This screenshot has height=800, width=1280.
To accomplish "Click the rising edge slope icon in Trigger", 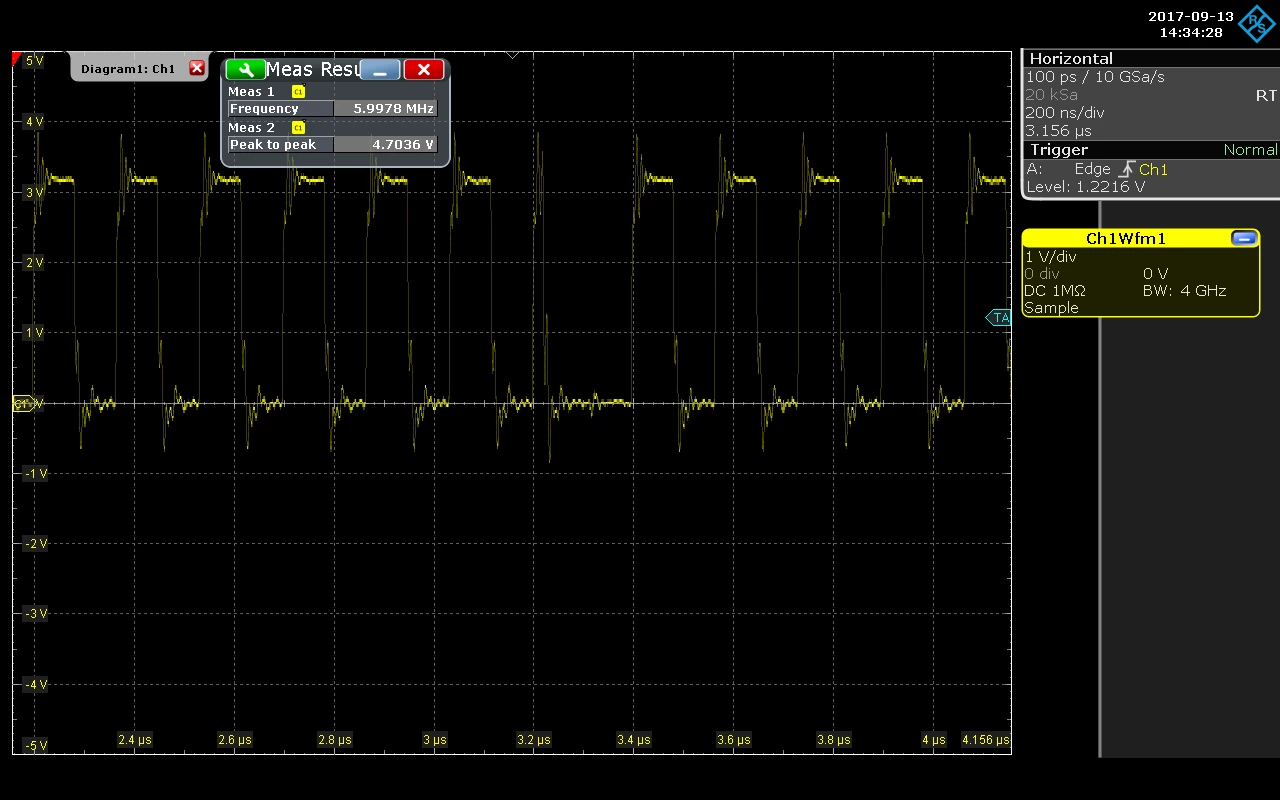I will click(1126, 169).
